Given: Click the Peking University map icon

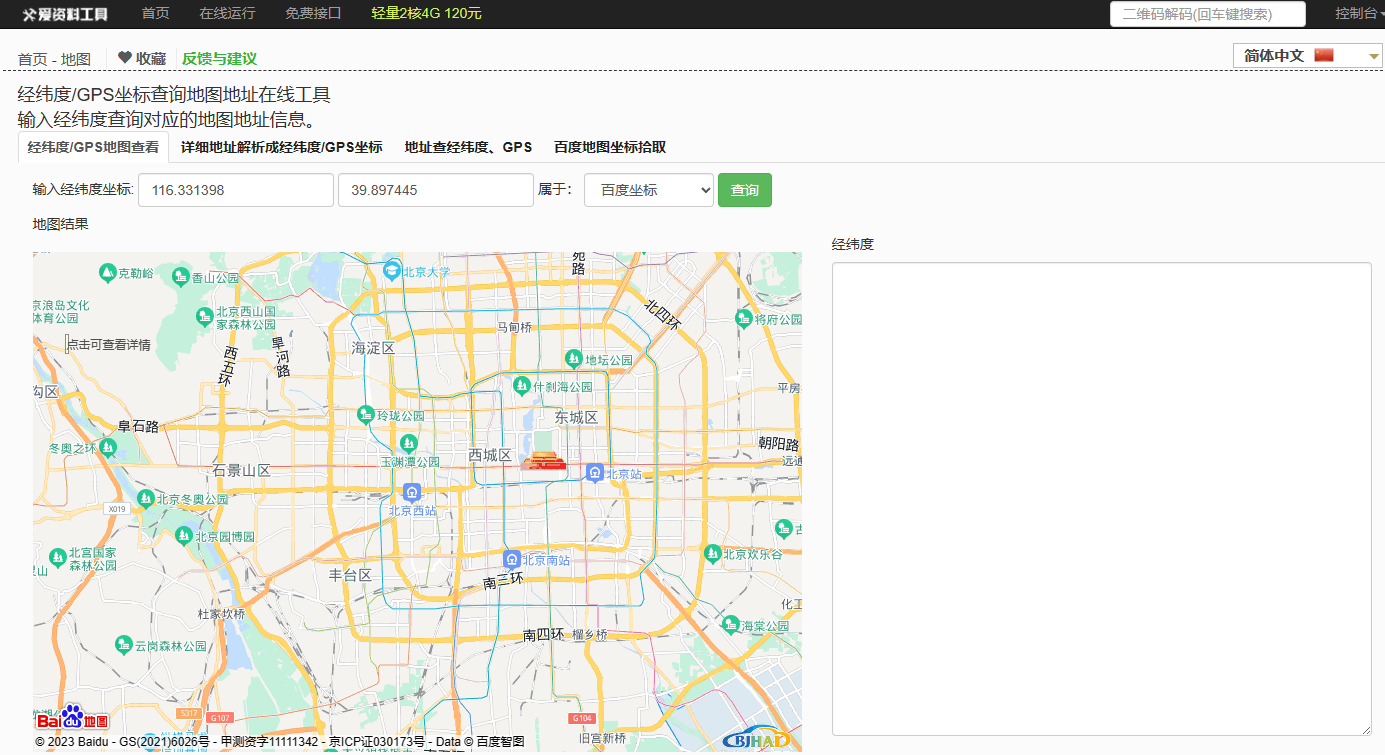Looking at the screenshot, I should click(392, 271).
